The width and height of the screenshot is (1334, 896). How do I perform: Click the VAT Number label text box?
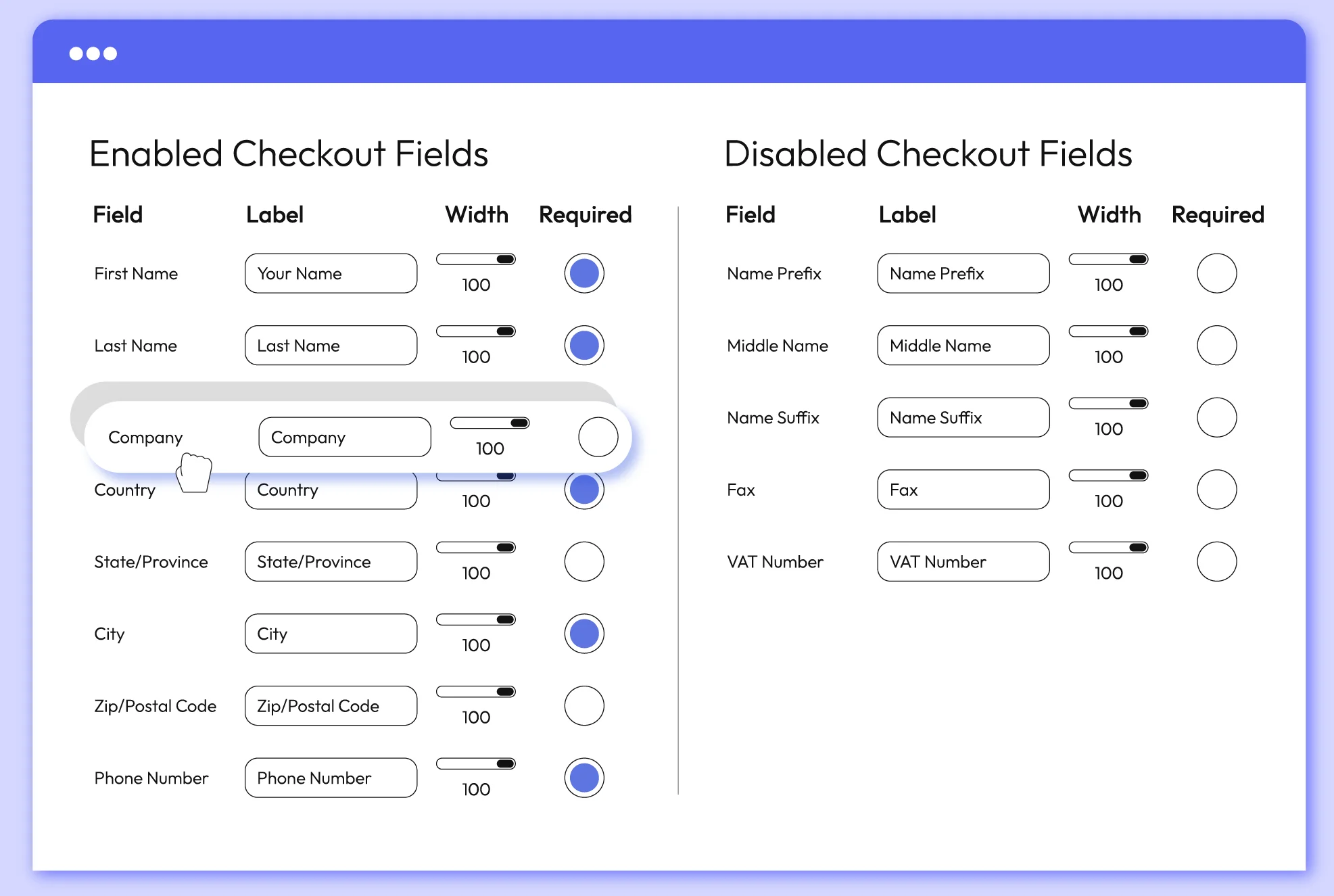tap(963, 561)
